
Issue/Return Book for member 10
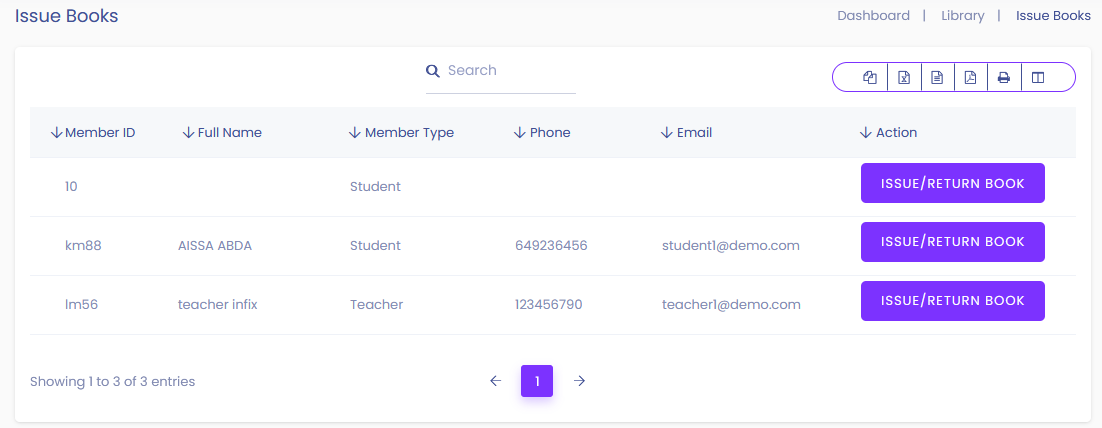tap(952, 183)
